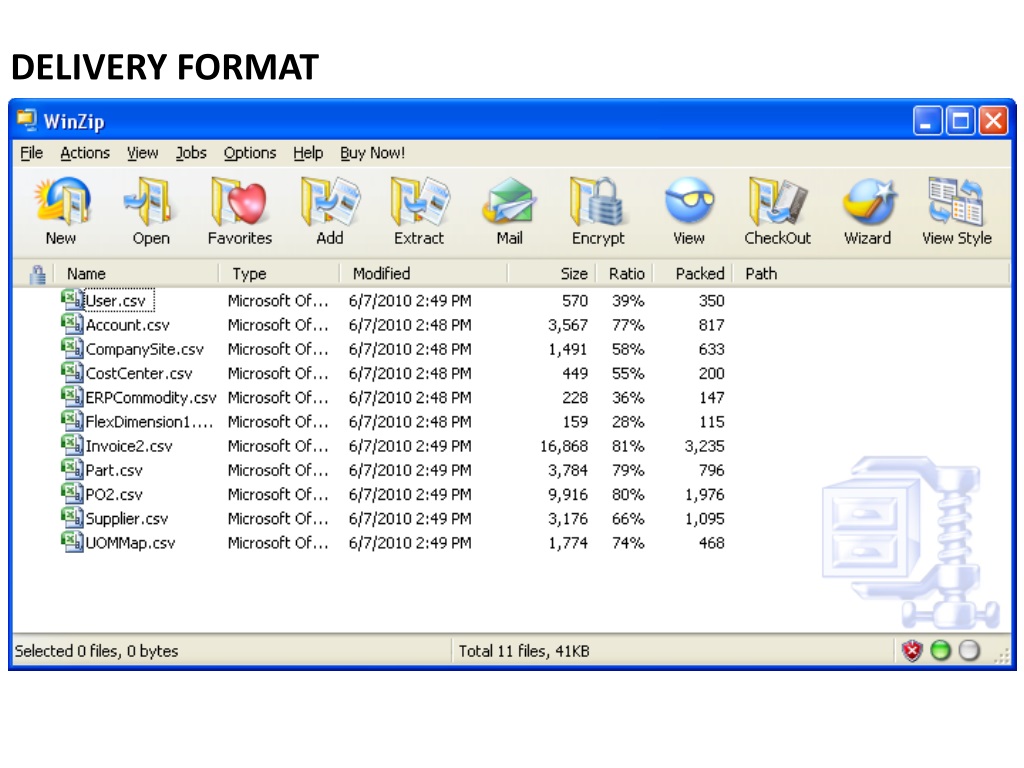Screen dimensions: 1024x768
Task: Open the Options menu
Action: click(250, 153)
